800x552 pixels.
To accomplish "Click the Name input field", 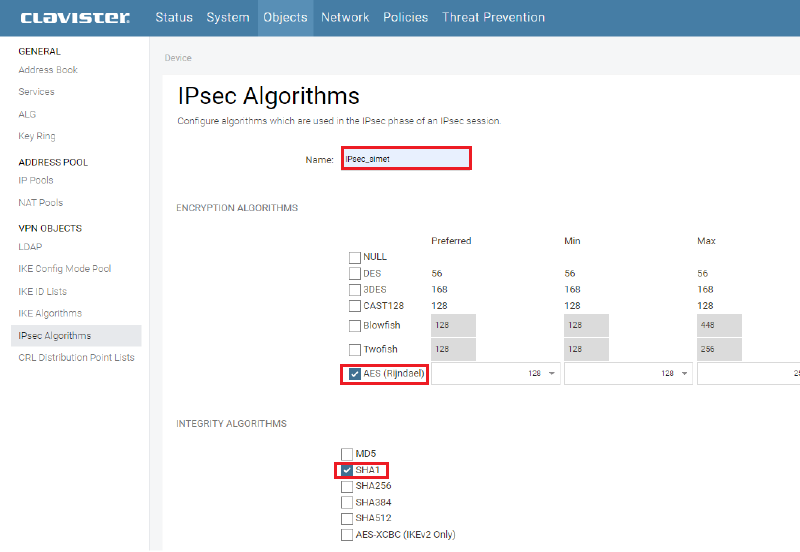I will pos(406,159).
